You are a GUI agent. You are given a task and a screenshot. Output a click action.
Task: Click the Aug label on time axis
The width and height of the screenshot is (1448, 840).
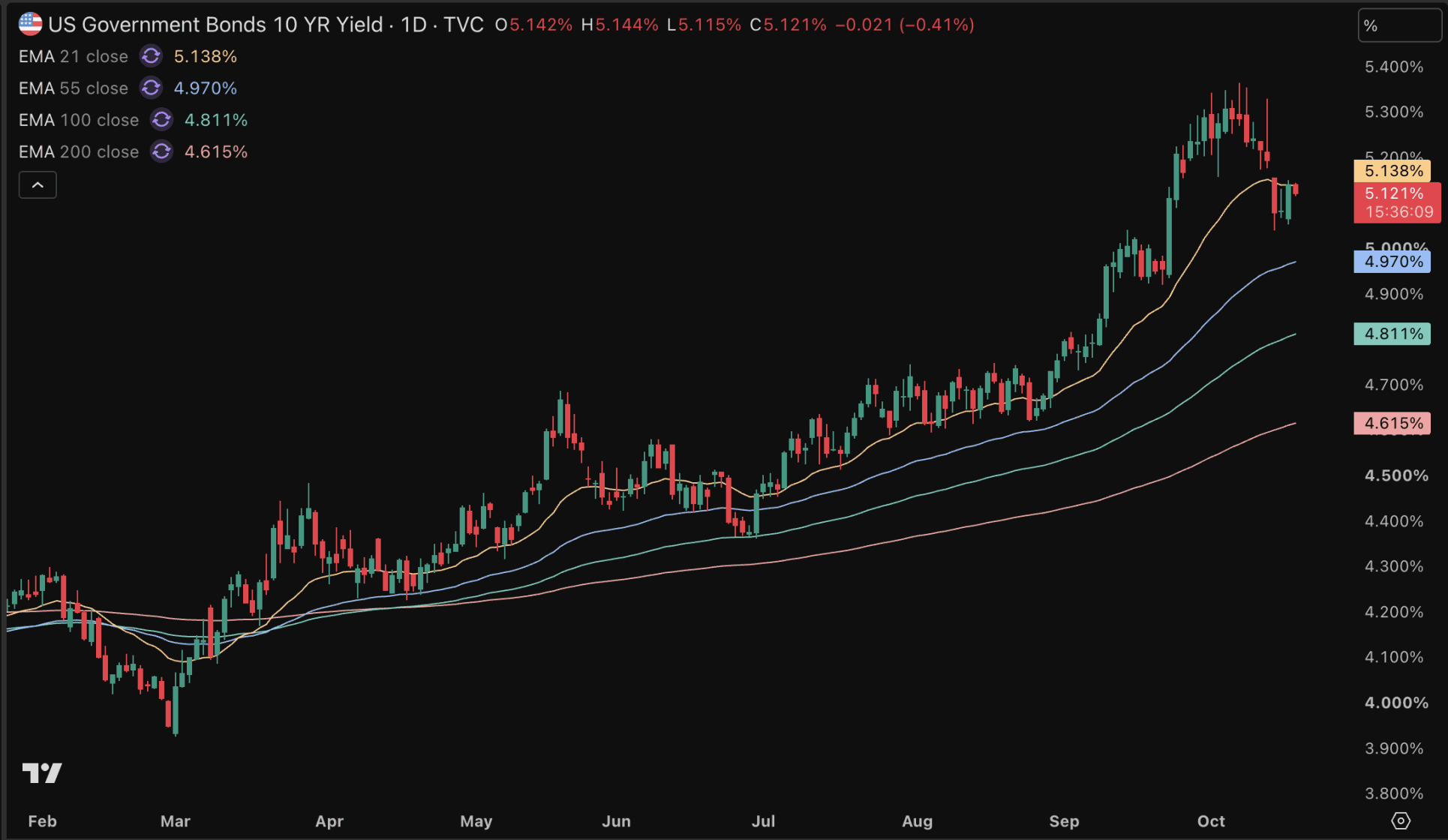[x=917, y=821]
